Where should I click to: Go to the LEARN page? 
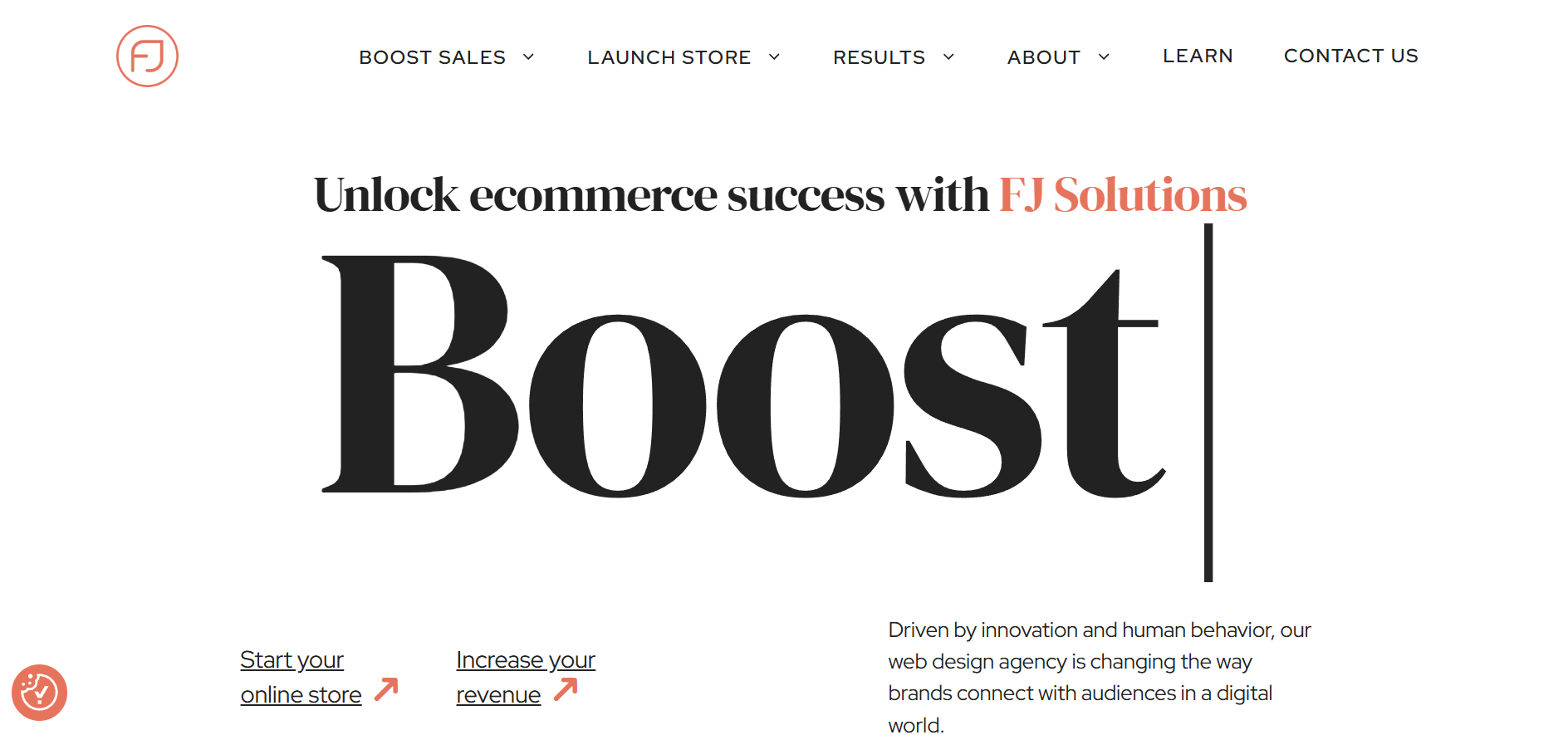pos(1198,56)
